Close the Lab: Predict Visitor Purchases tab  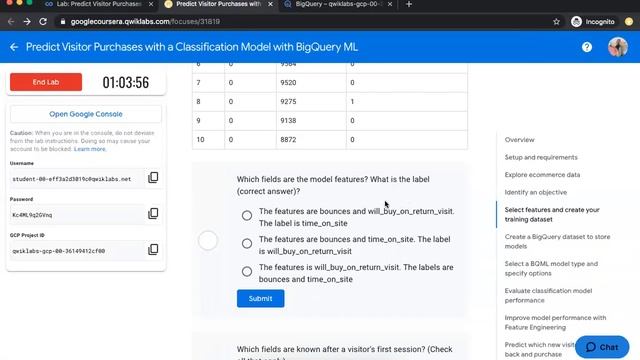click(151, 4)
